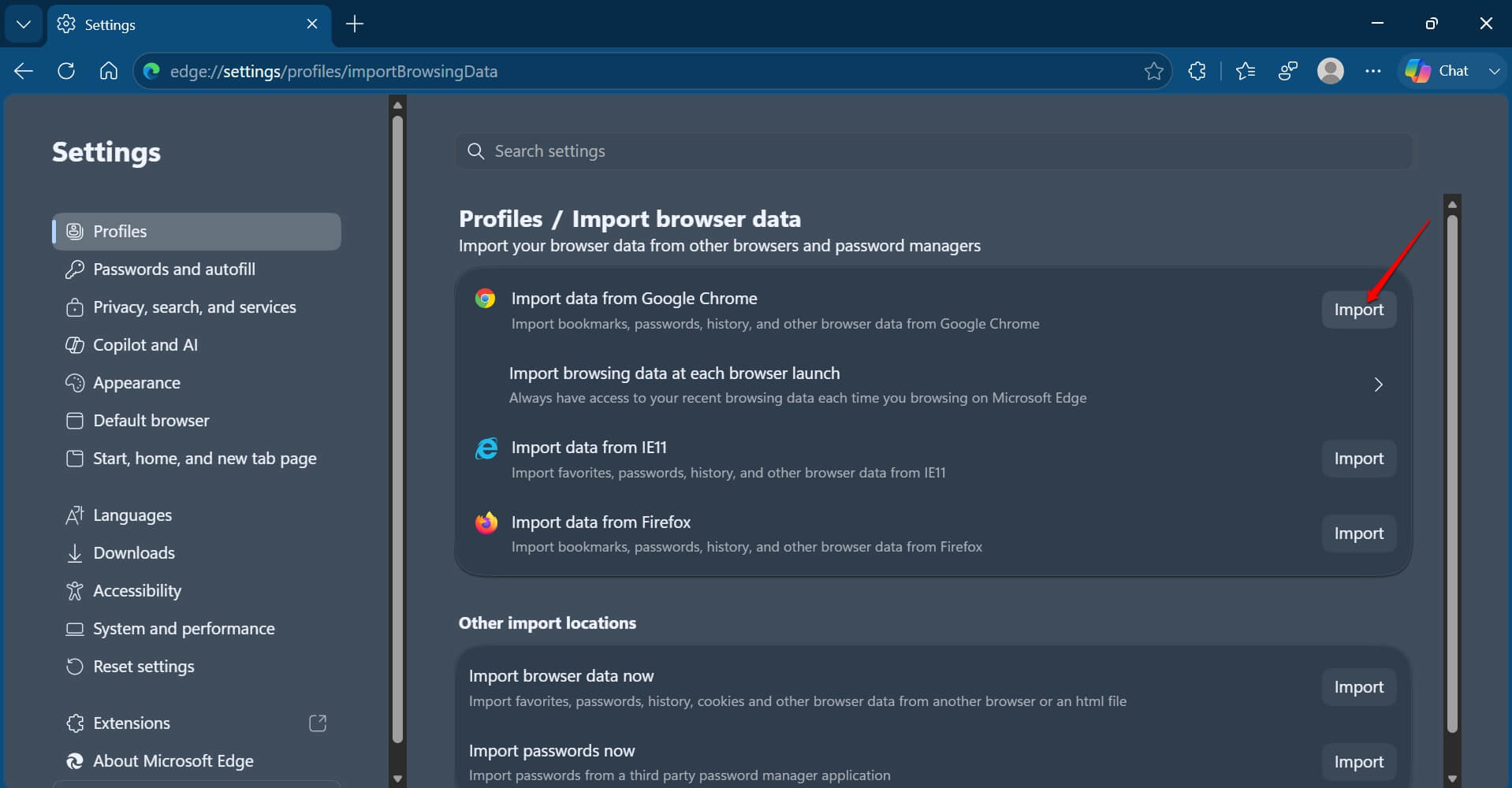Close the Settings tab
The image size is (1512, 788).
click(x=312, y=24)
